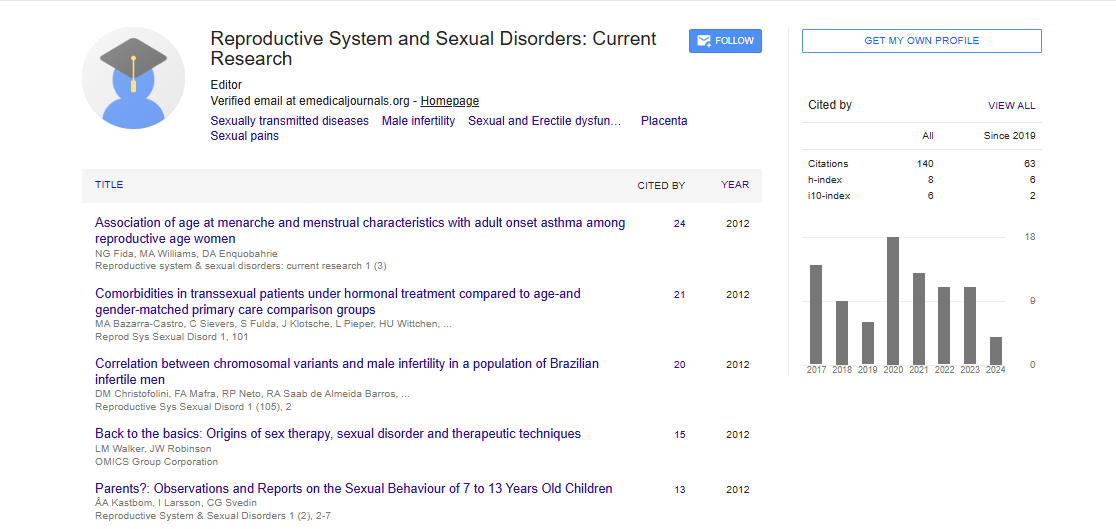
Task: Click GET MY OWN PROFILE button
Action: pos(921,41)
